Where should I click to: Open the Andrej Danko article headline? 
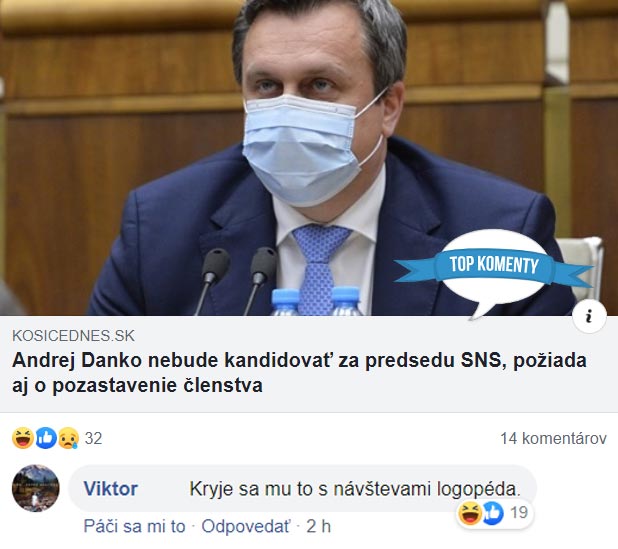[299, 372]
